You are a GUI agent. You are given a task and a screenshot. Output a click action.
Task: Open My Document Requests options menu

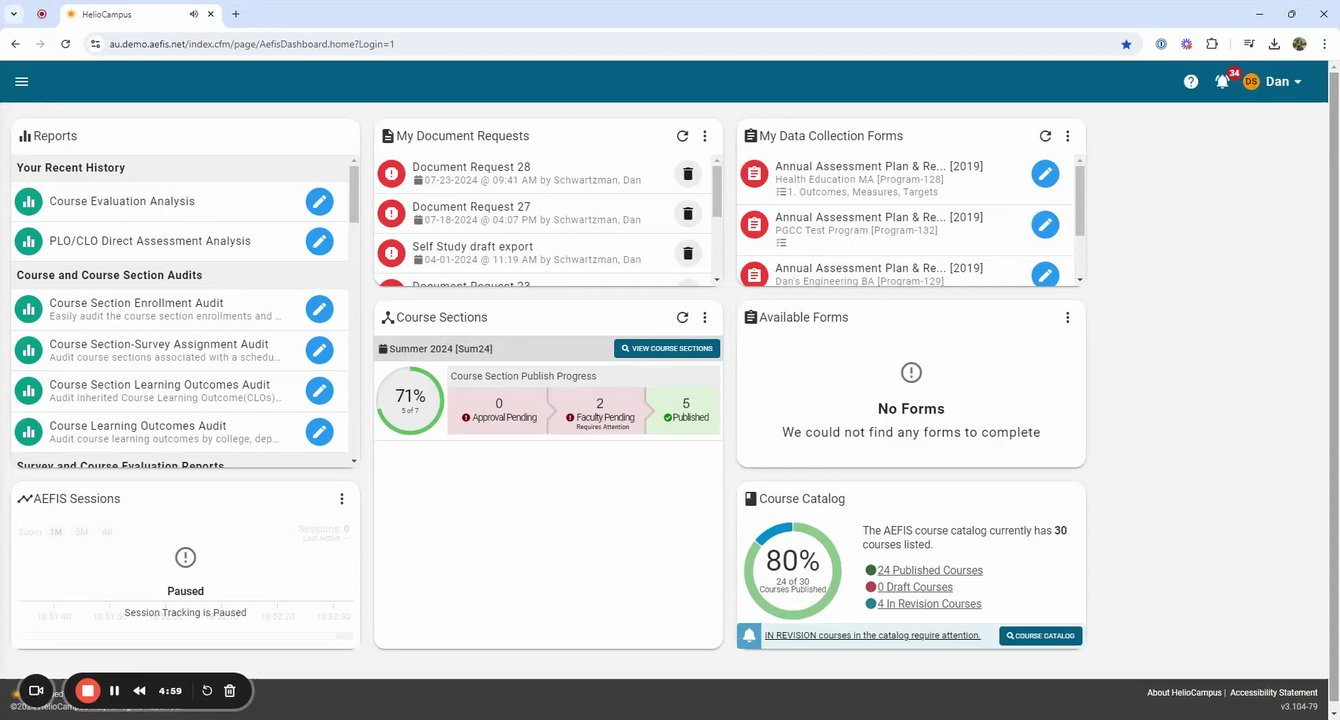[705, 136]
